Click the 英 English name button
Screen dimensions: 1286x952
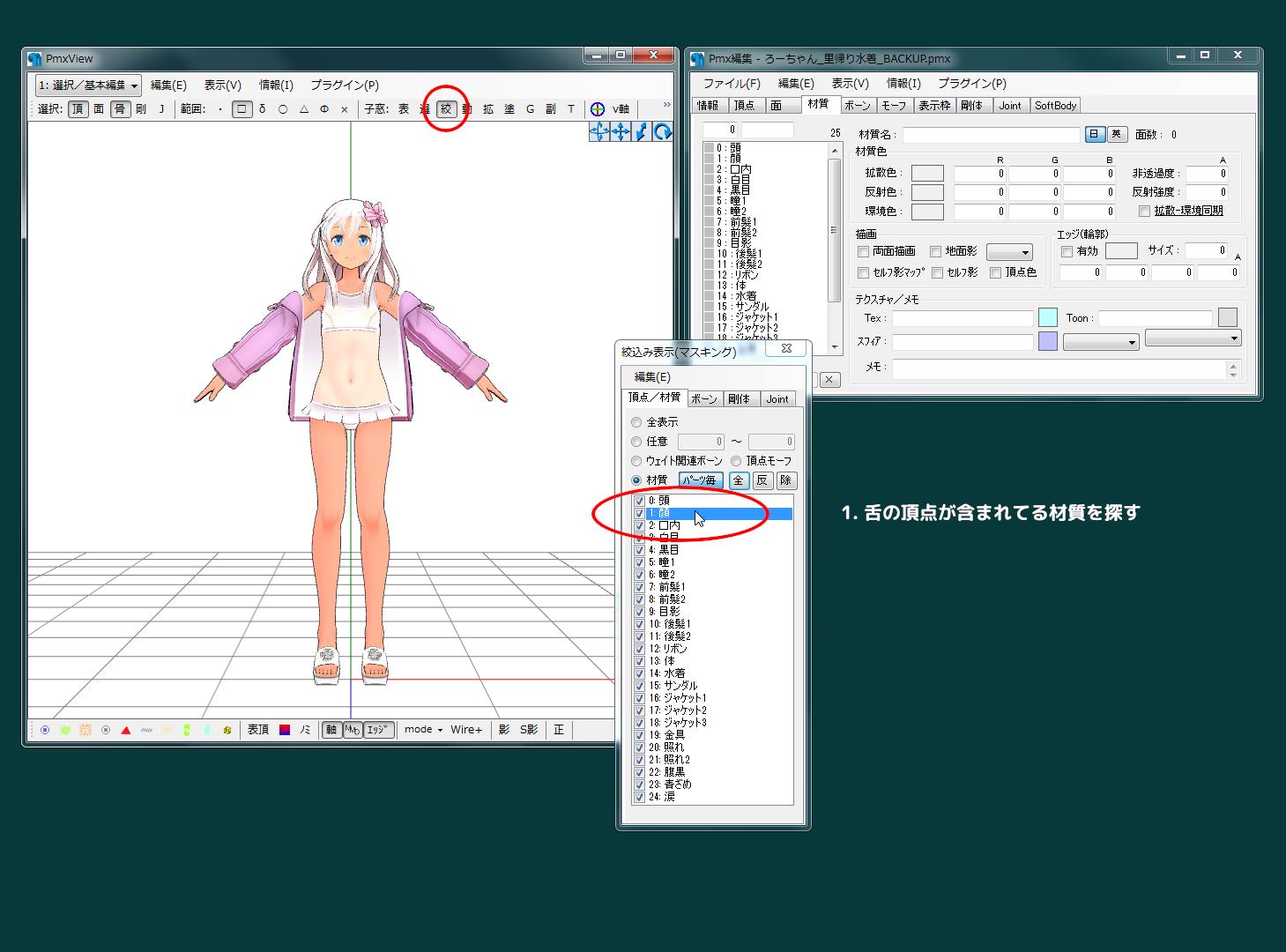pos(1116,134)
